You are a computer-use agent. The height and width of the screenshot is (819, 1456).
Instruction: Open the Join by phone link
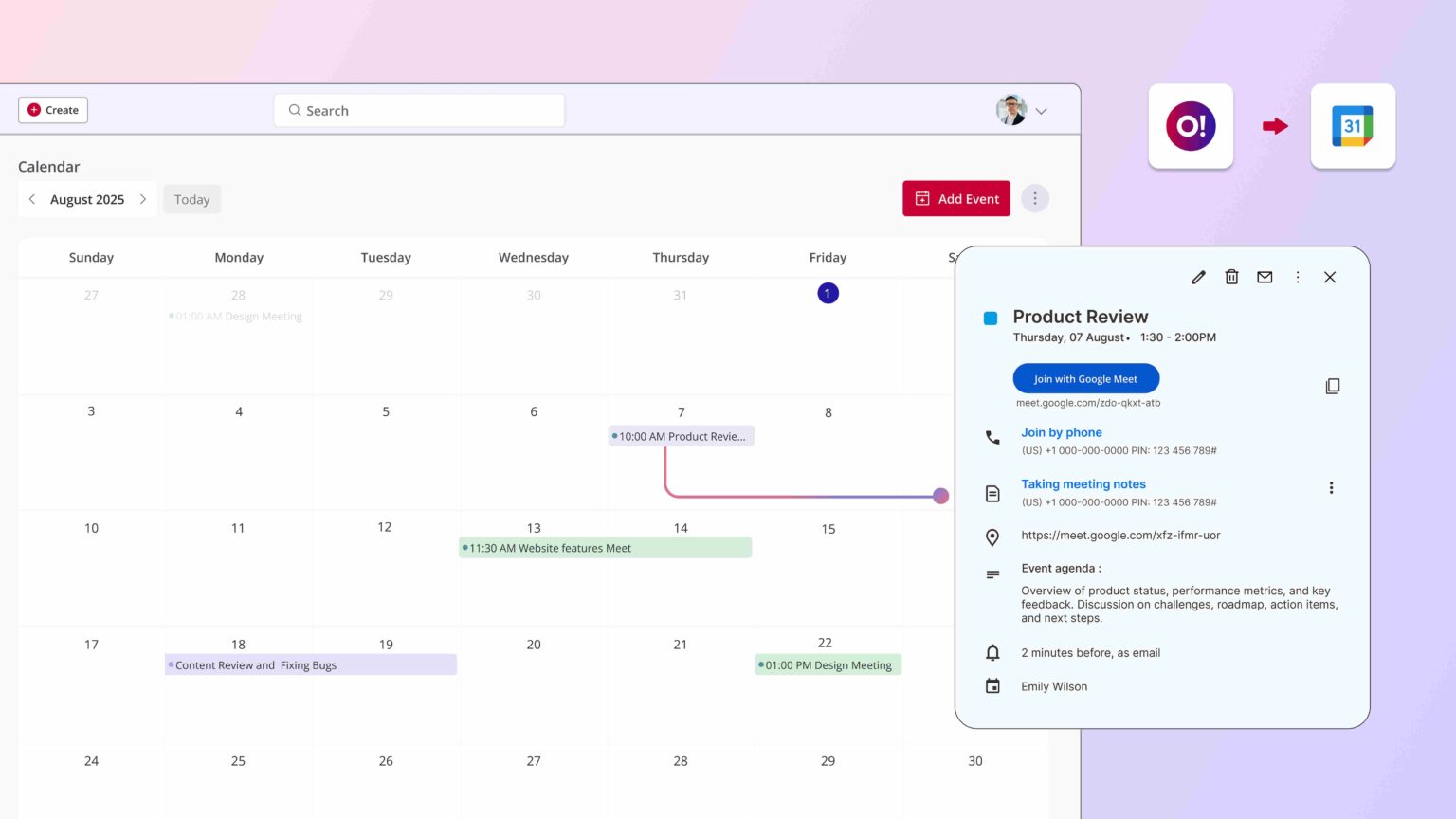1061,432
